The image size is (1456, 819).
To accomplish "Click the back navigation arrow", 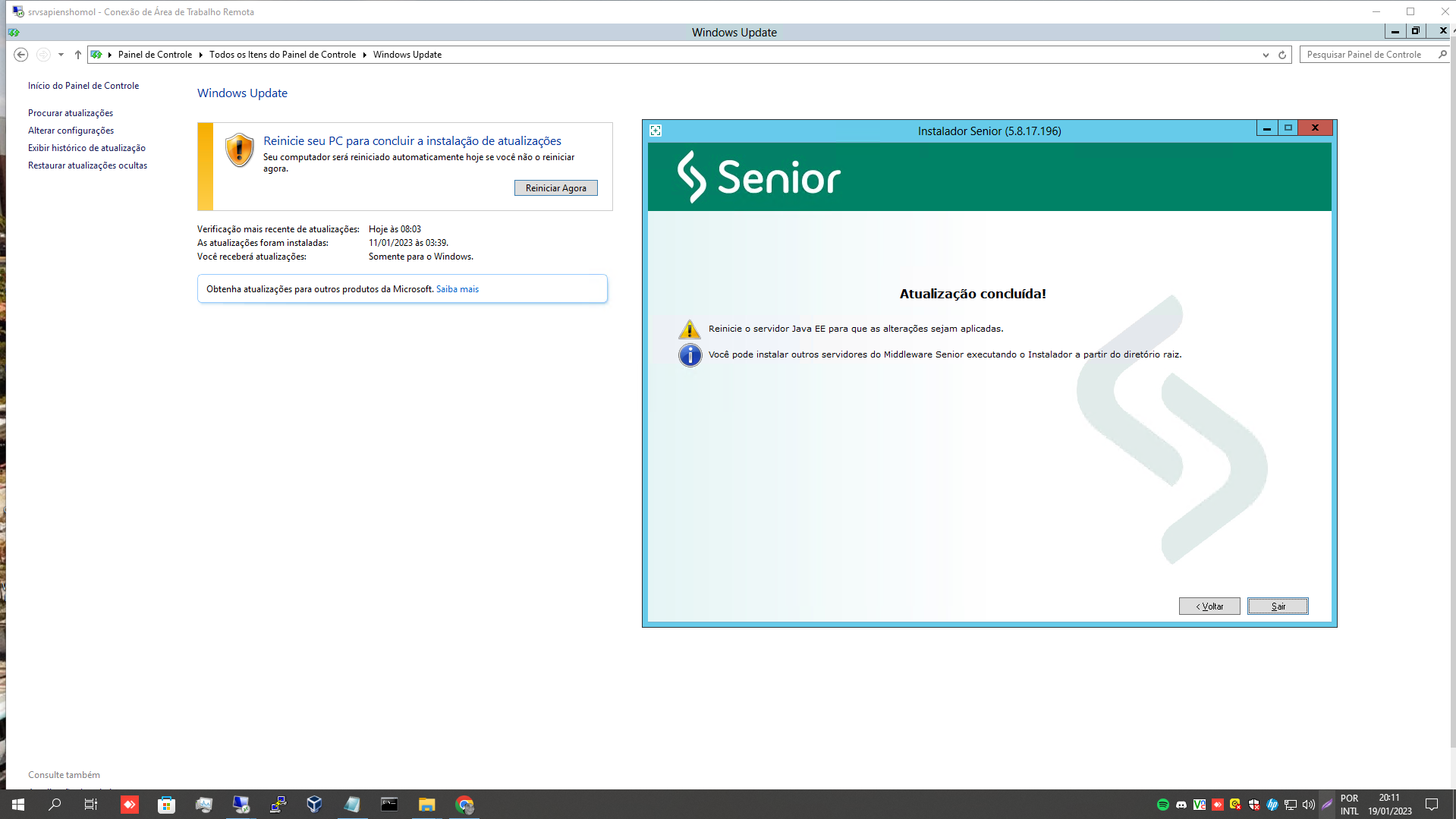I will click(21, 55).
